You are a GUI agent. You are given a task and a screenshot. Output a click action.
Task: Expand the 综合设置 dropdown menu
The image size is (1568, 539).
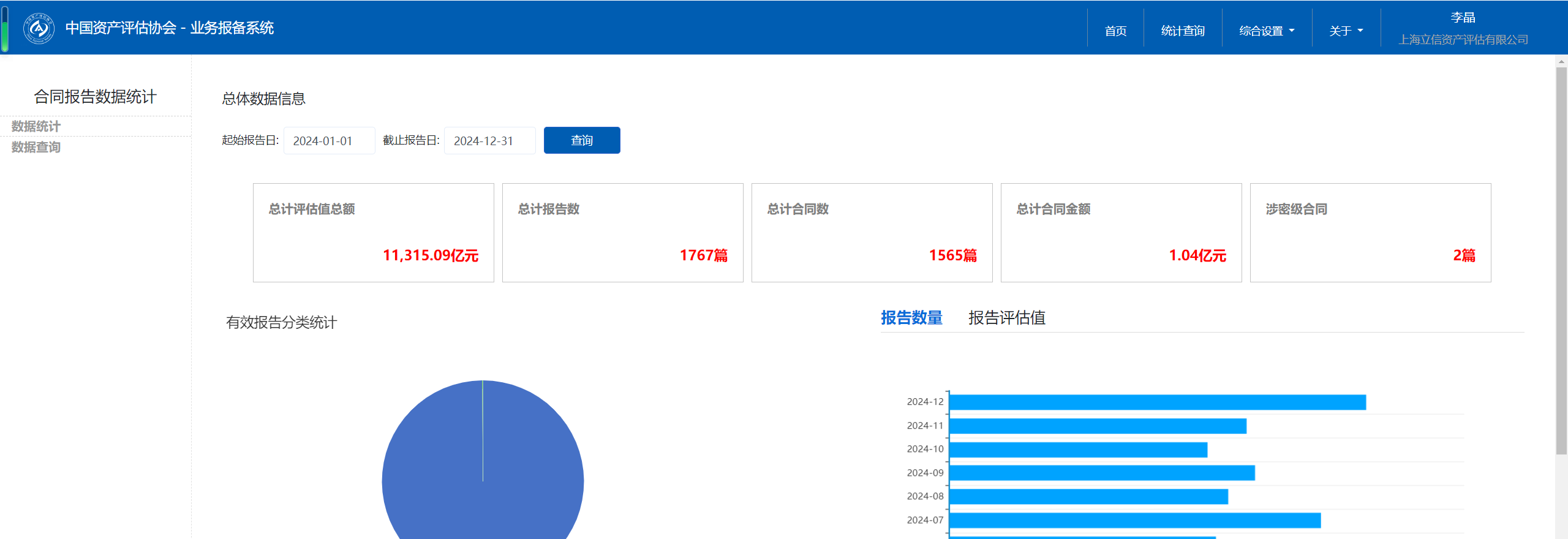1267,31
